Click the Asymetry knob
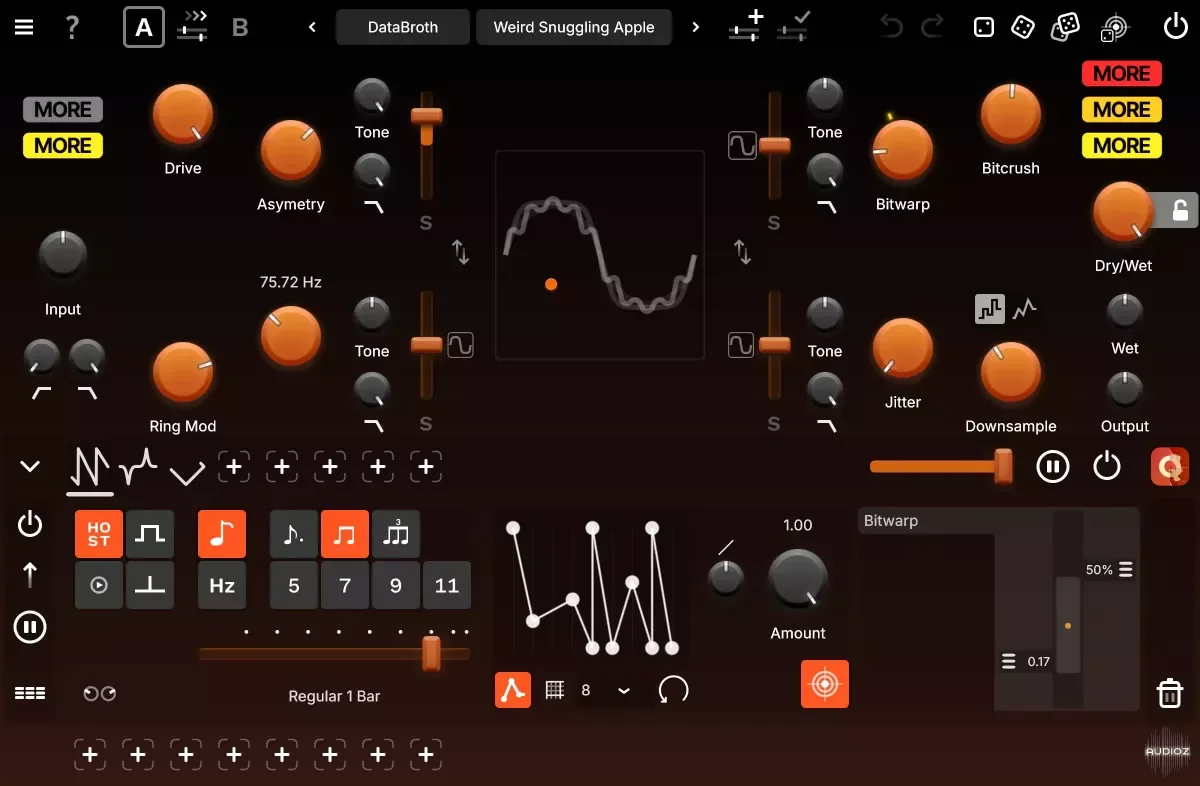The image size is (1200, 786). (x=291, y=150)
